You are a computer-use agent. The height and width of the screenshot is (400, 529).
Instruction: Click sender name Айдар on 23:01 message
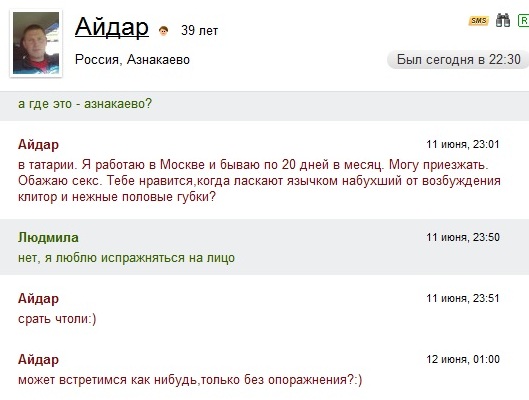38,144
